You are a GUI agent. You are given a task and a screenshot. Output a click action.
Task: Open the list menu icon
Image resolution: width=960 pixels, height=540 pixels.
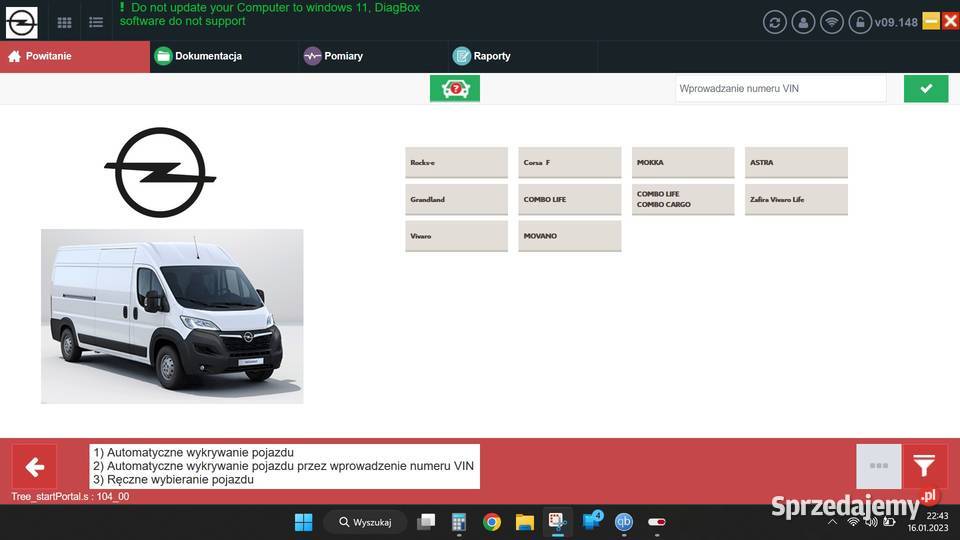[96, 23]
